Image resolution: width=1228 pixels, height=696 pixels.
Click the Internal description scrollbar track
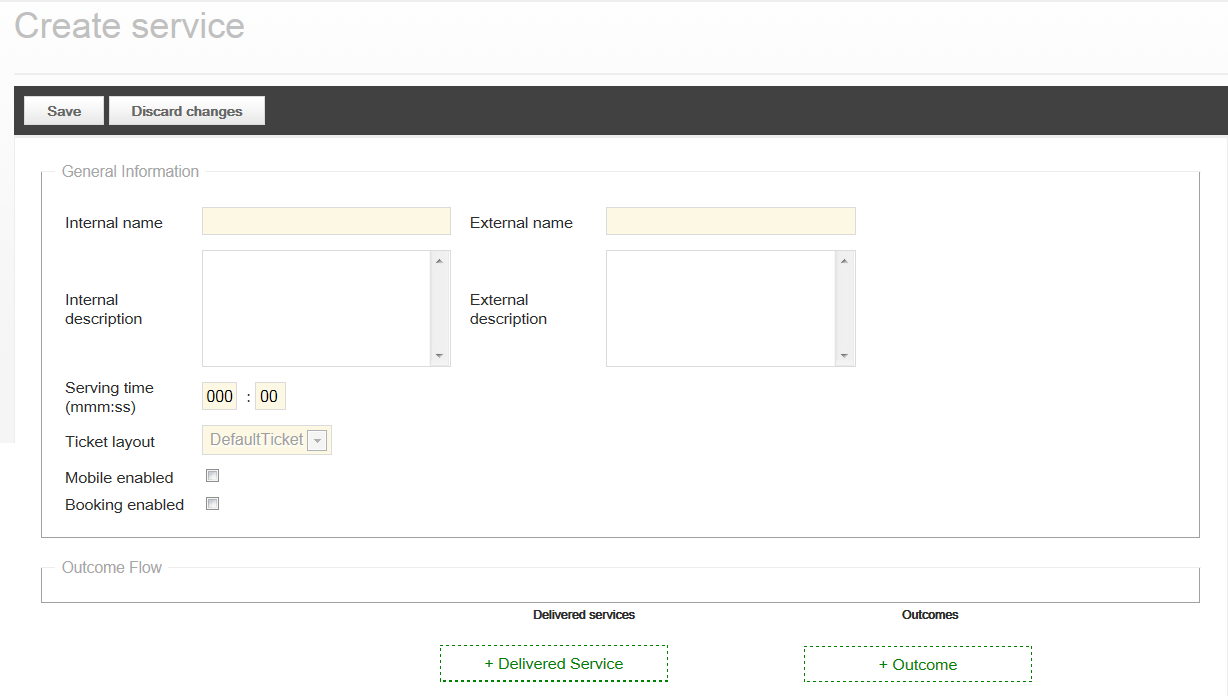439,308
